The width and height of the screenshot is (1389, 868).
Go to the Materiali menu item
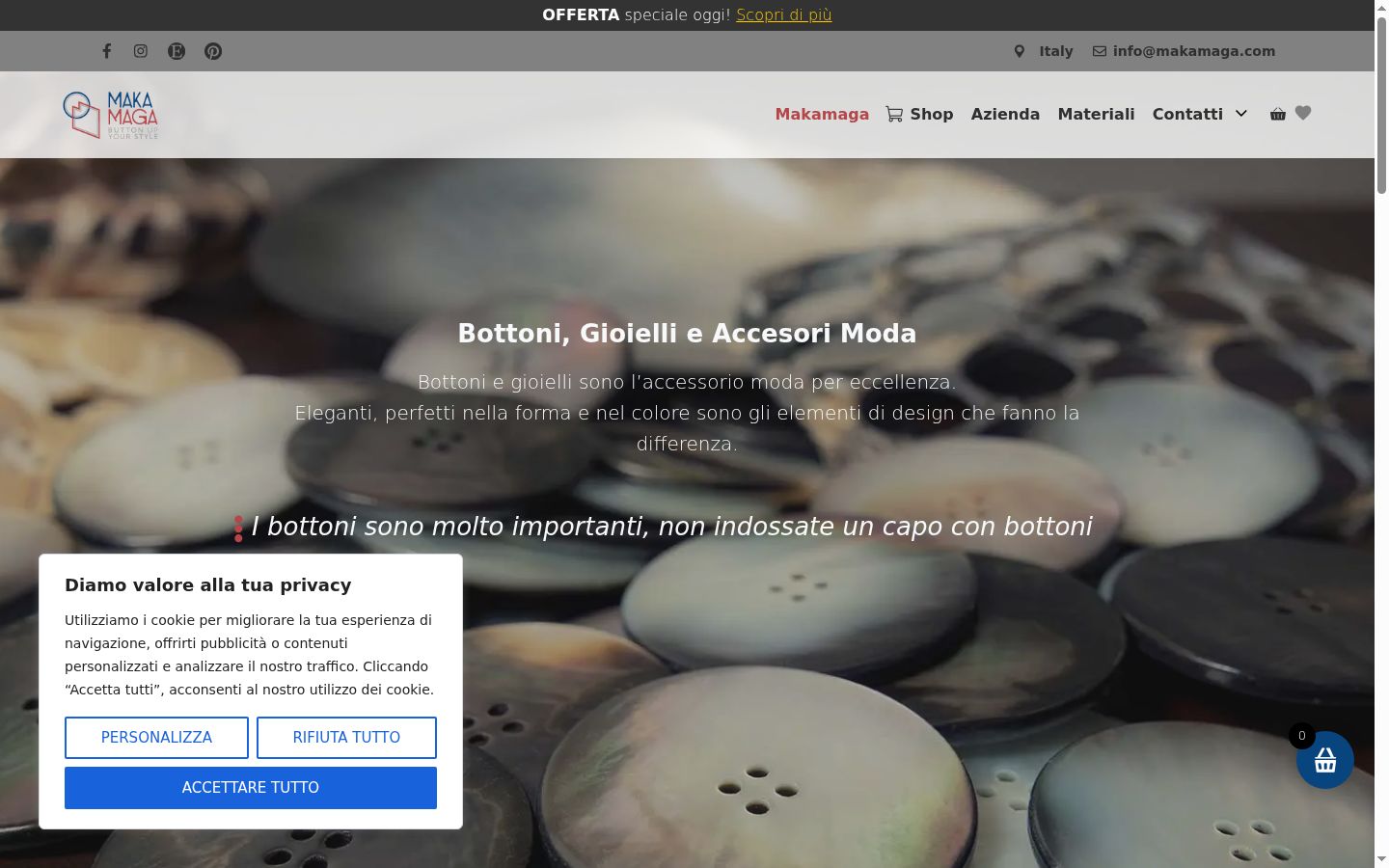point(1096,114)
